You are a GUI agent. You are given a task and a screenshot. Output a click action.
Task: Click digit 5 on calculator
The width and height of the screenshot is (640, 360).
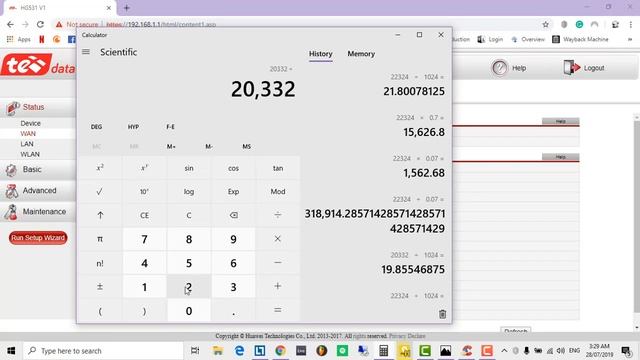click(x=189, y=263)
